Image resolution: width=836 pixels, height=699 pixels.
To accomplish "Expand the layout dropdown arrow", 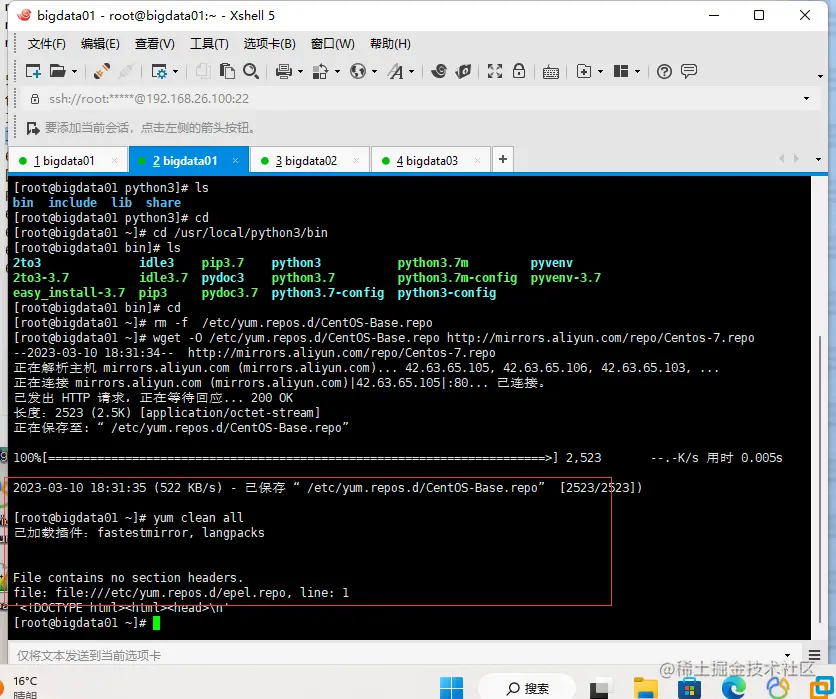I will click(637, 71).
